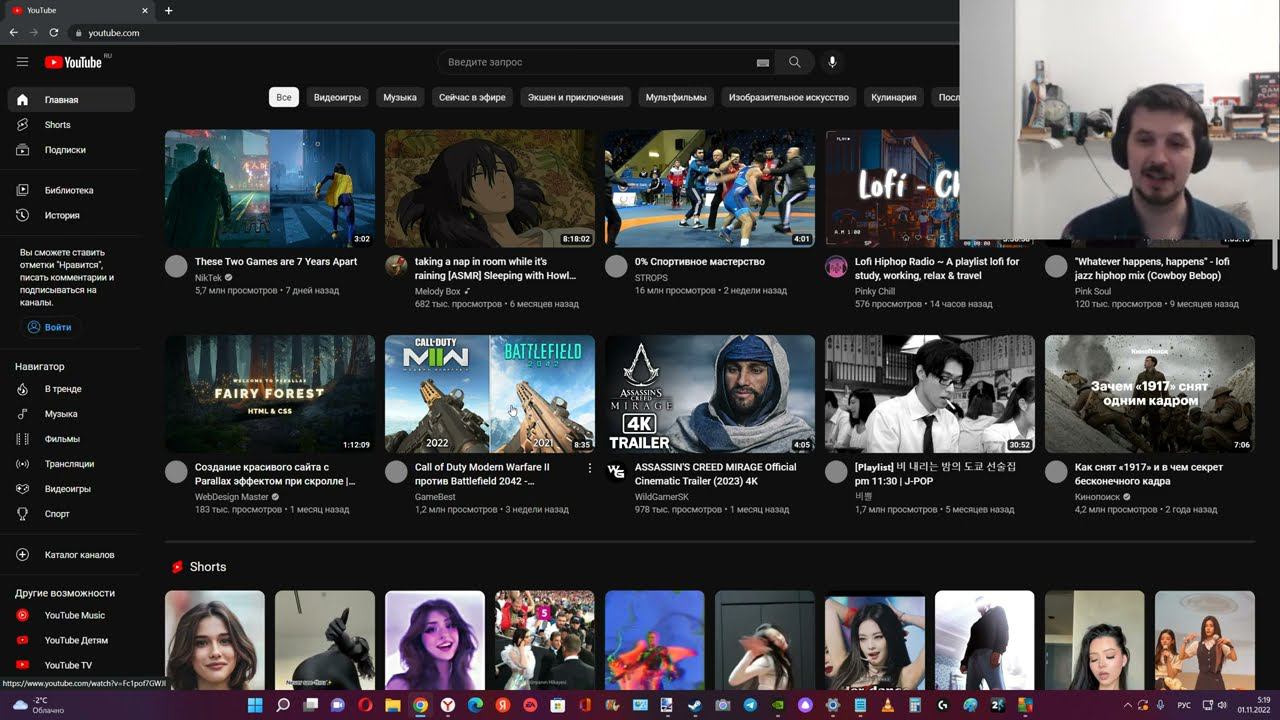Open Трансляции in the navigator

(70, 464)
